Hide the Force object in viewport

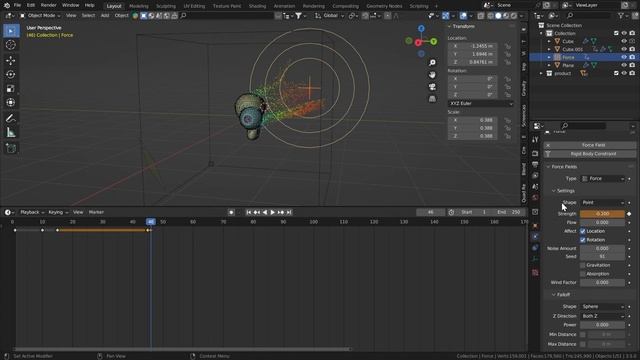624,57
